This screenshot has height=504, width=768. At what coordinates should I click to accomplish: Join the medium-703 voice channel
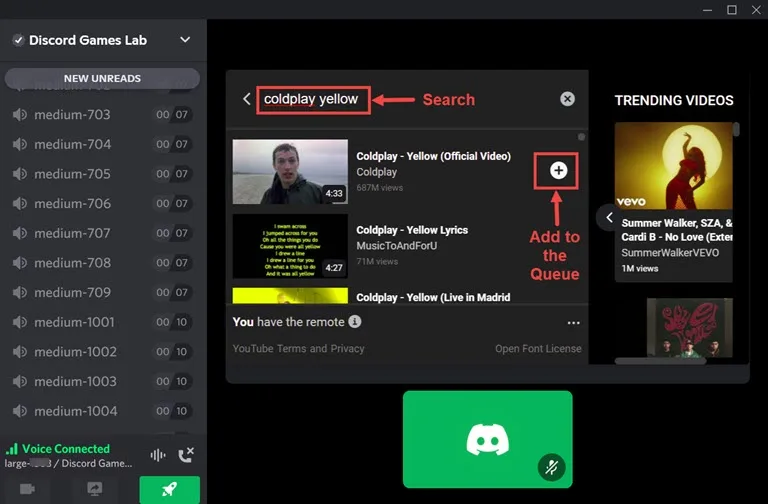click(x=102, y=115)
